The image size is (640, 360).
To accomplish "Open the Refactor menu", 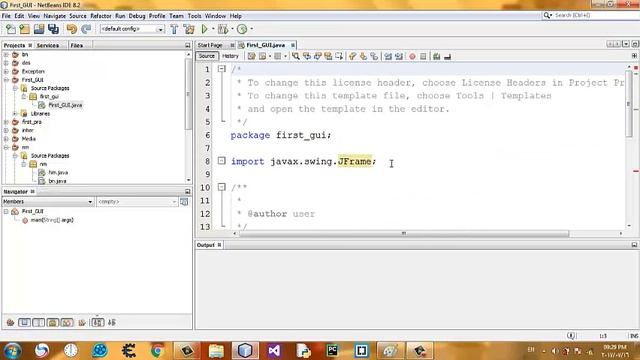I will (101, 16).
